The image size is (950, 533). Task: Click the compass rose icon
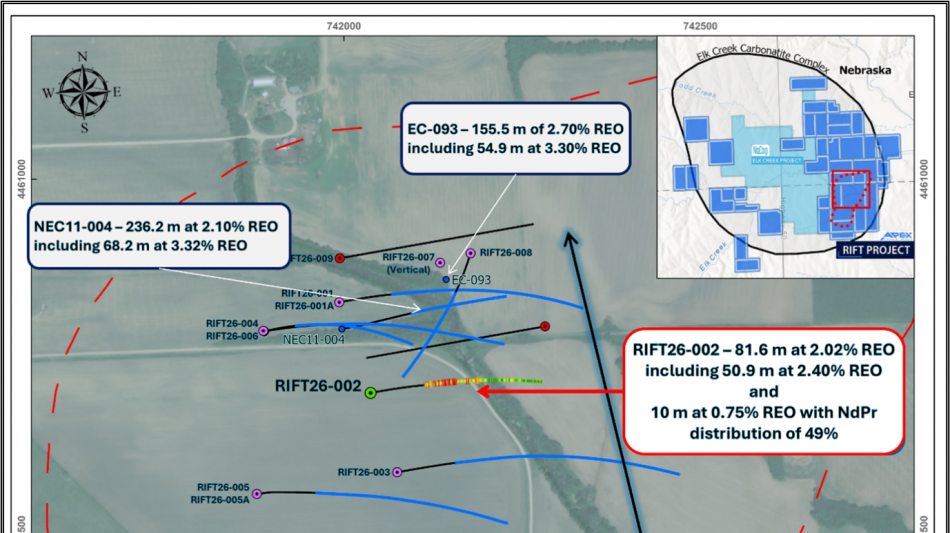[83, 92]
